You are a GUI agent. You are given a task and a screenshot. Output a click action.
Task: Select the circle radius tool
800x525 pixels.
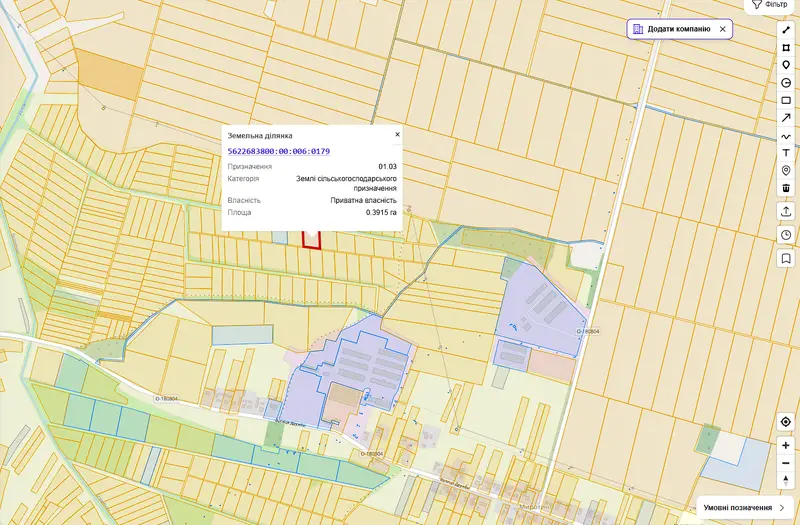coord(786,83)
